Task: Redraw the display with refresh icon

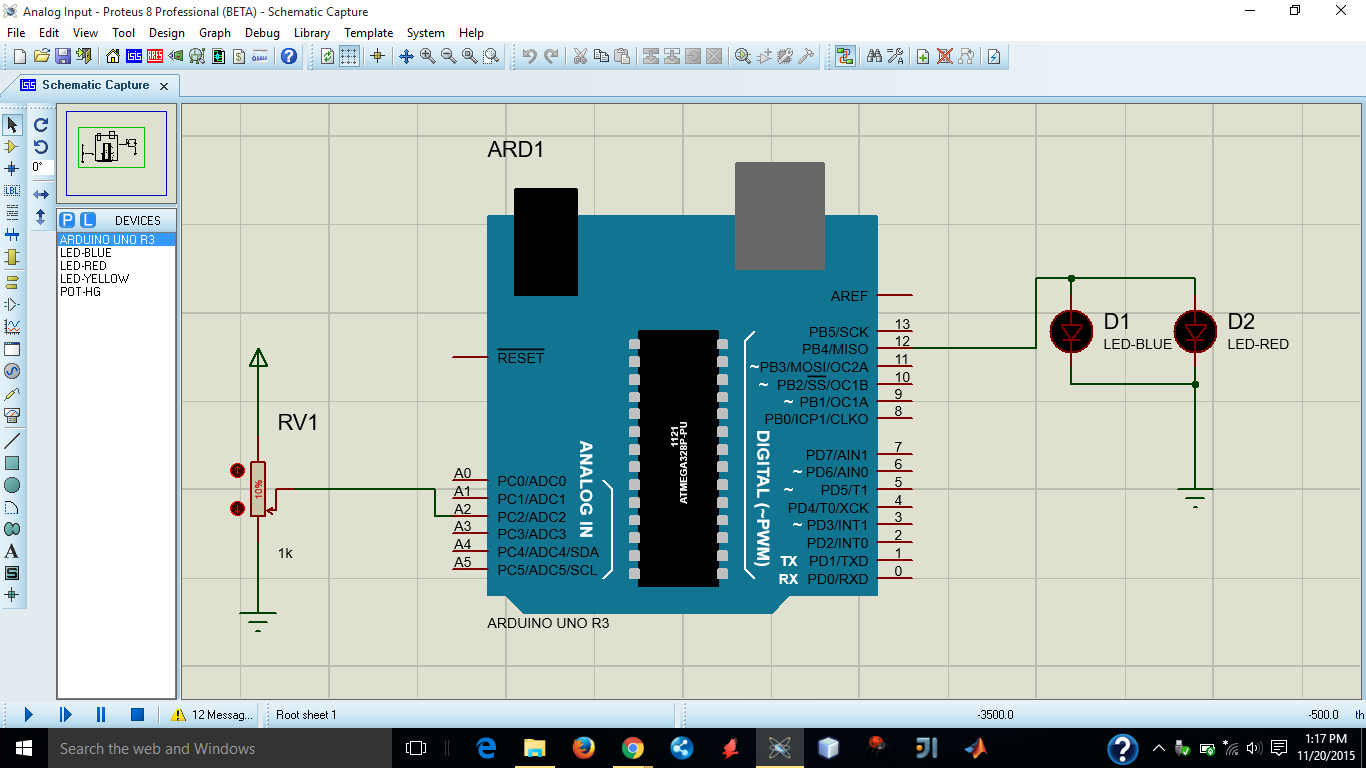Action: 327,56
